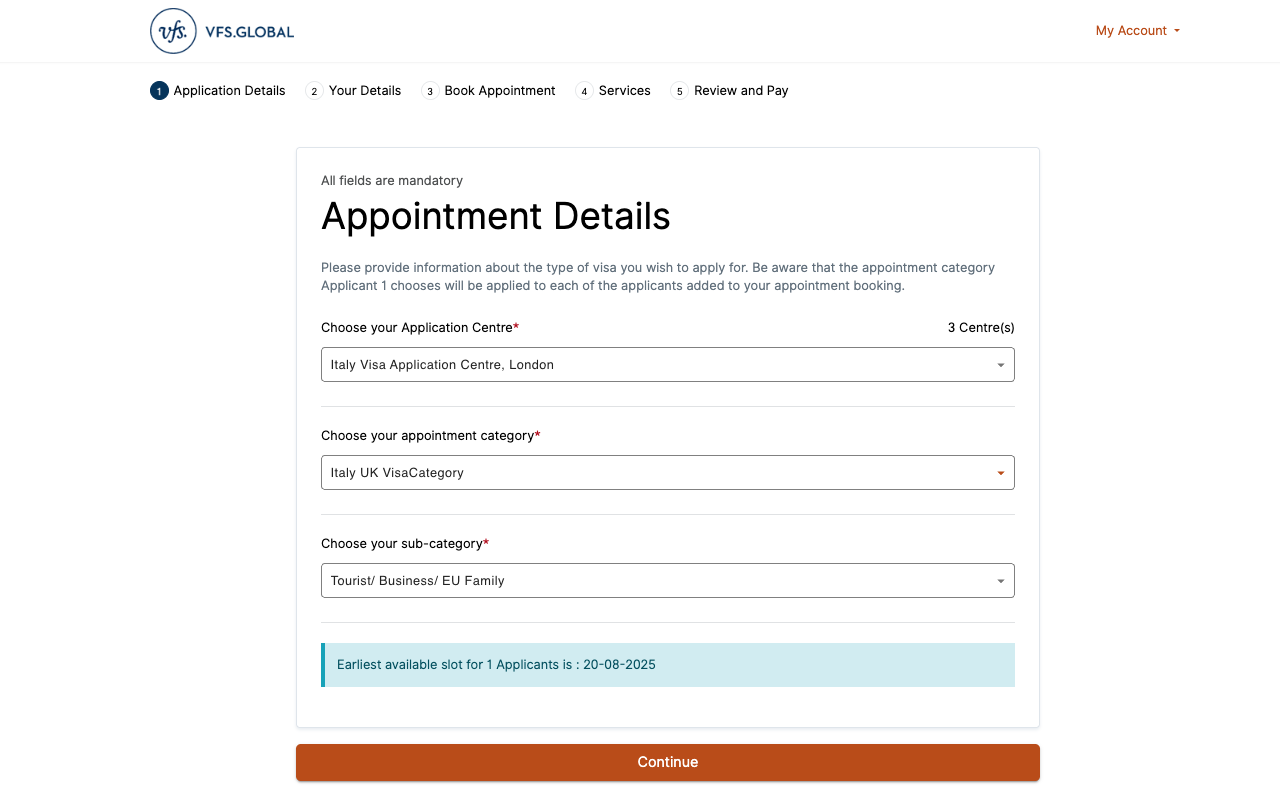This screenshot has width=1280, height=800.
Task: Click the Continue button
Action: (x=667, y=762)
